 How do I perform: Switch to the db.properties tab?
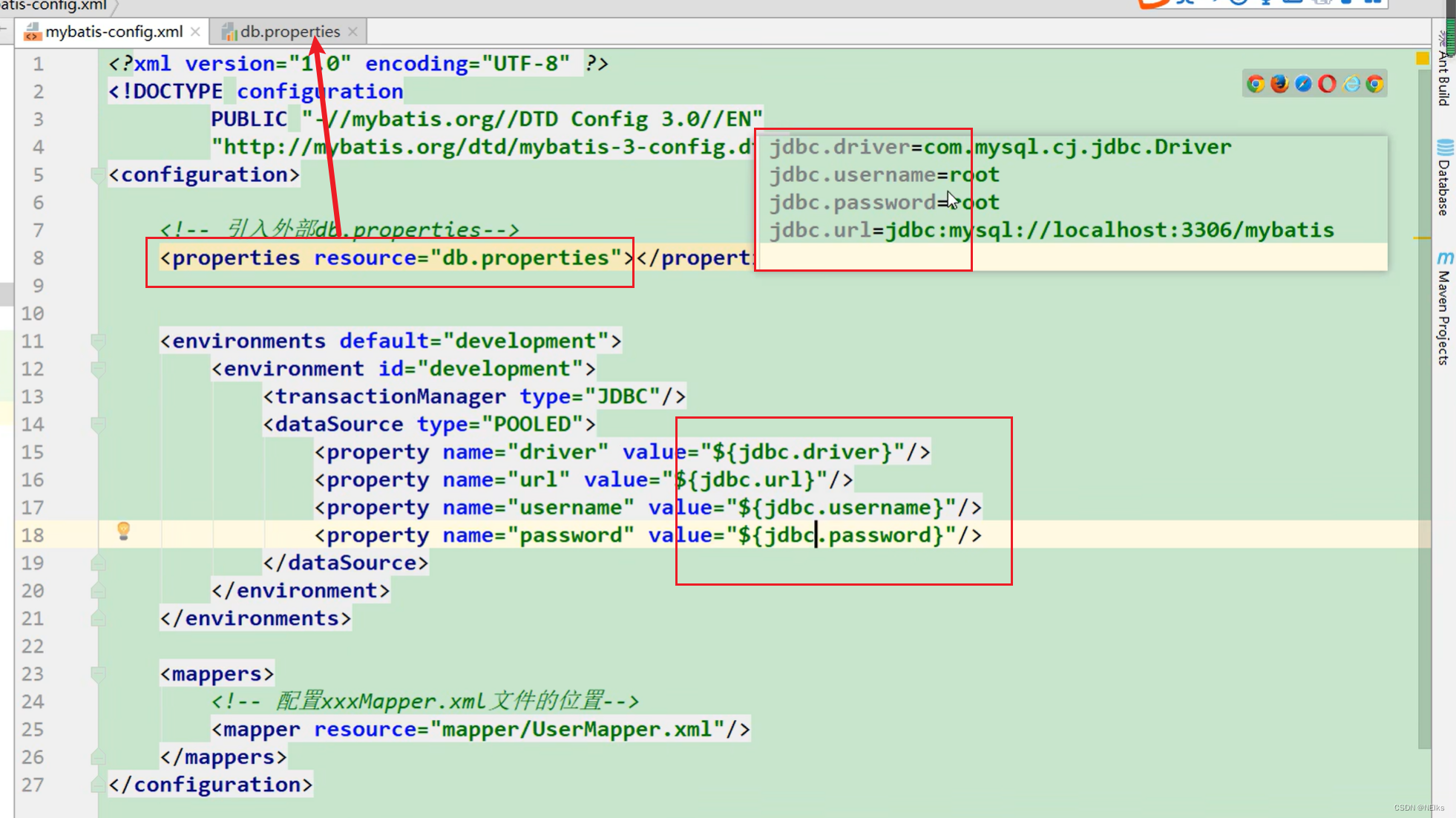click(x=289, y=32)
